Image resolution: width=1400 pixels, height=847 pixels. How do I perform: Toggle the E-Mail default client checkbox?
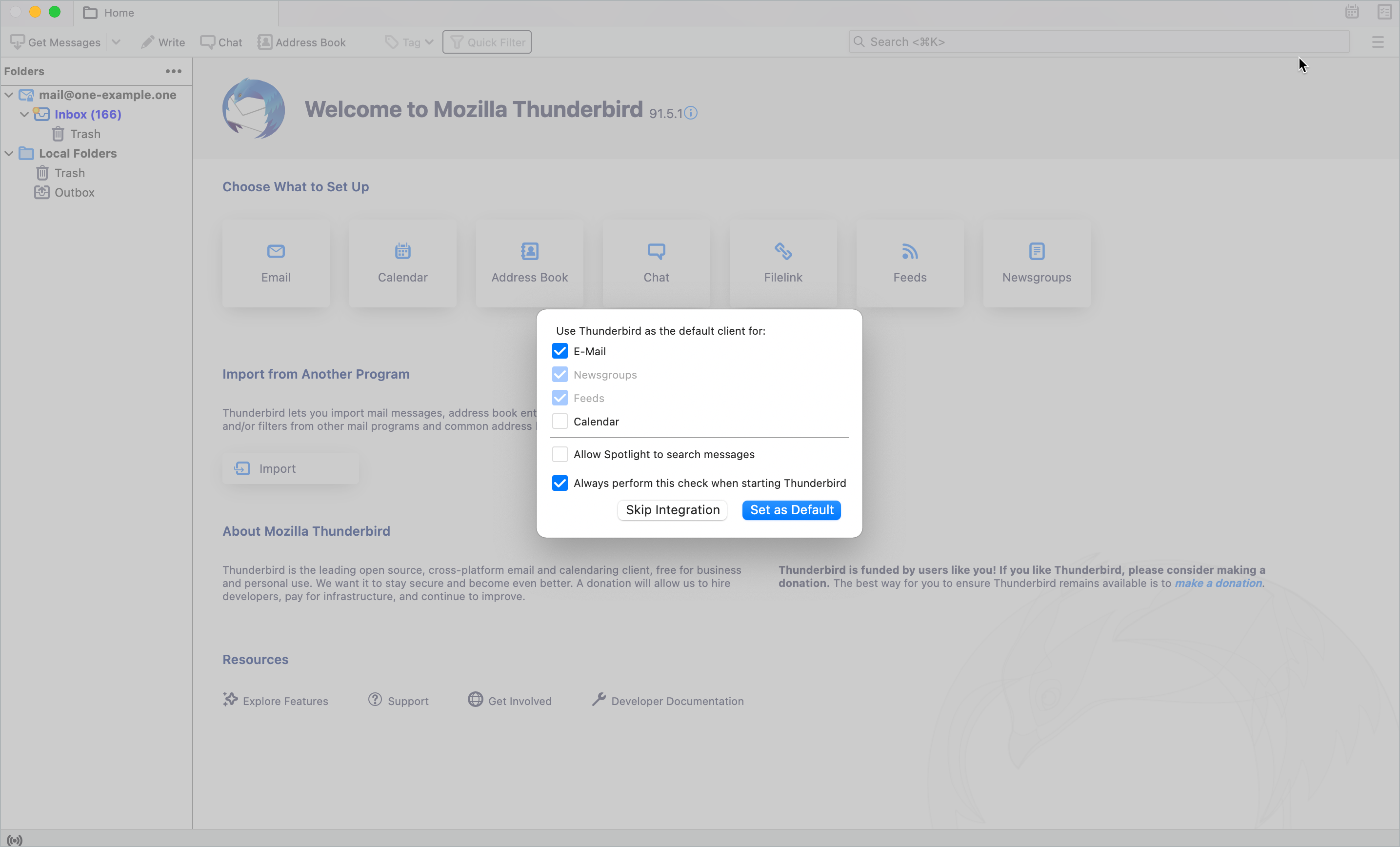pyautogui.click(x=560, y=351)
